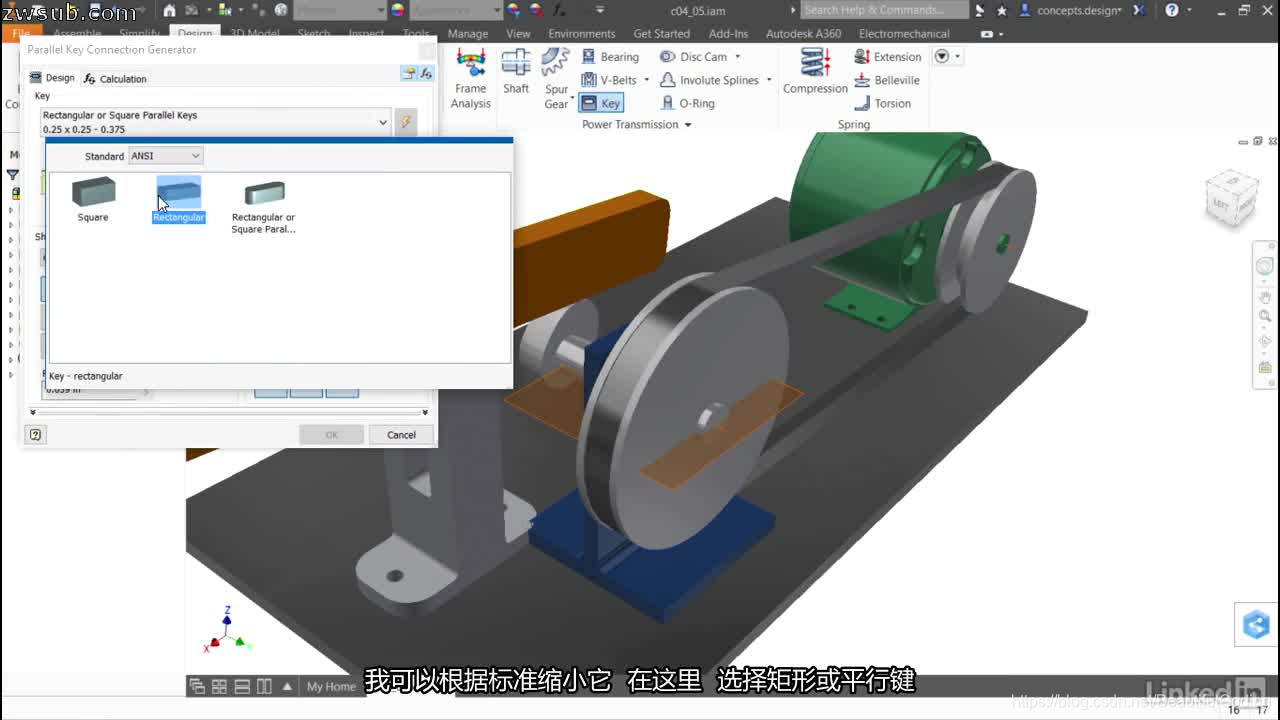Click the Search Help & Commands field

tap(885, 10)
